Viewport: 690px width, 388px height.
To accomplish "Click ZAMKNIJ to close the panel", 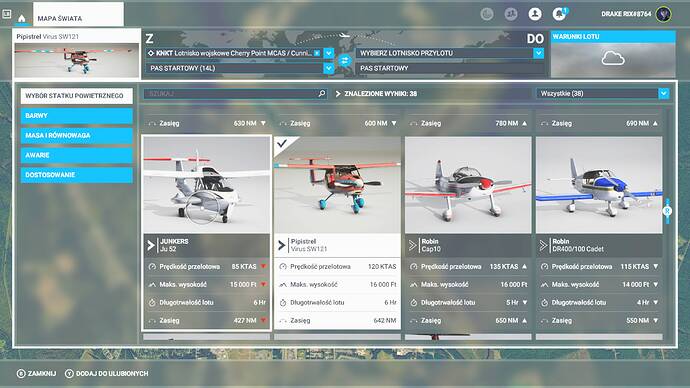I will click(42, 373).
